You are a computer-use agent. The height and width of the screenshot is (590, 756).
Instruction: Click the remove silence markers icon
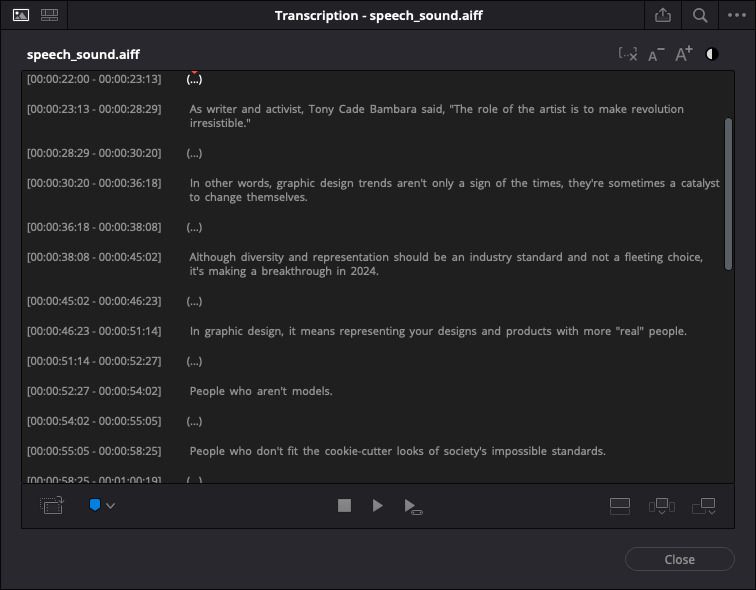628,54
